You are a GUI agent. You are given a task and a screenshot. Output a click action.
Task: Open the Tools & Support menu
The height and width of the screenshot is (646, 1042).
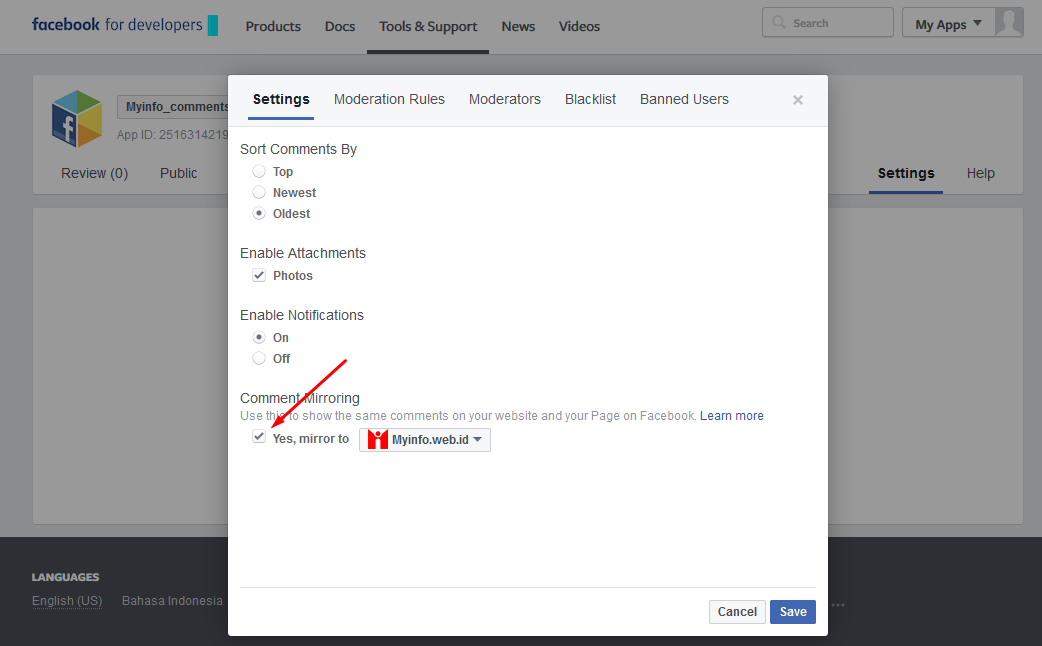pos(428,27)
